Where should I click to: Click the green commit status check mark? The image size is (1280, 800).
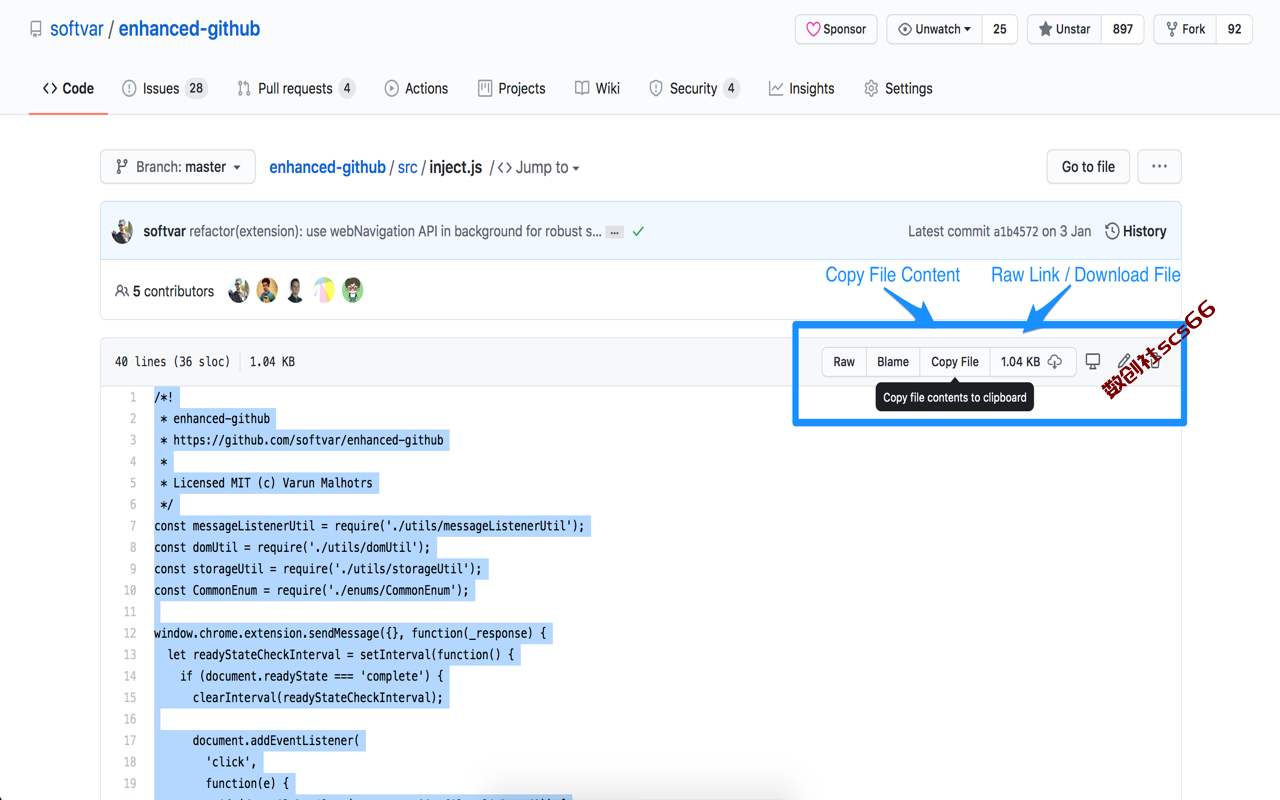[638, 231]
